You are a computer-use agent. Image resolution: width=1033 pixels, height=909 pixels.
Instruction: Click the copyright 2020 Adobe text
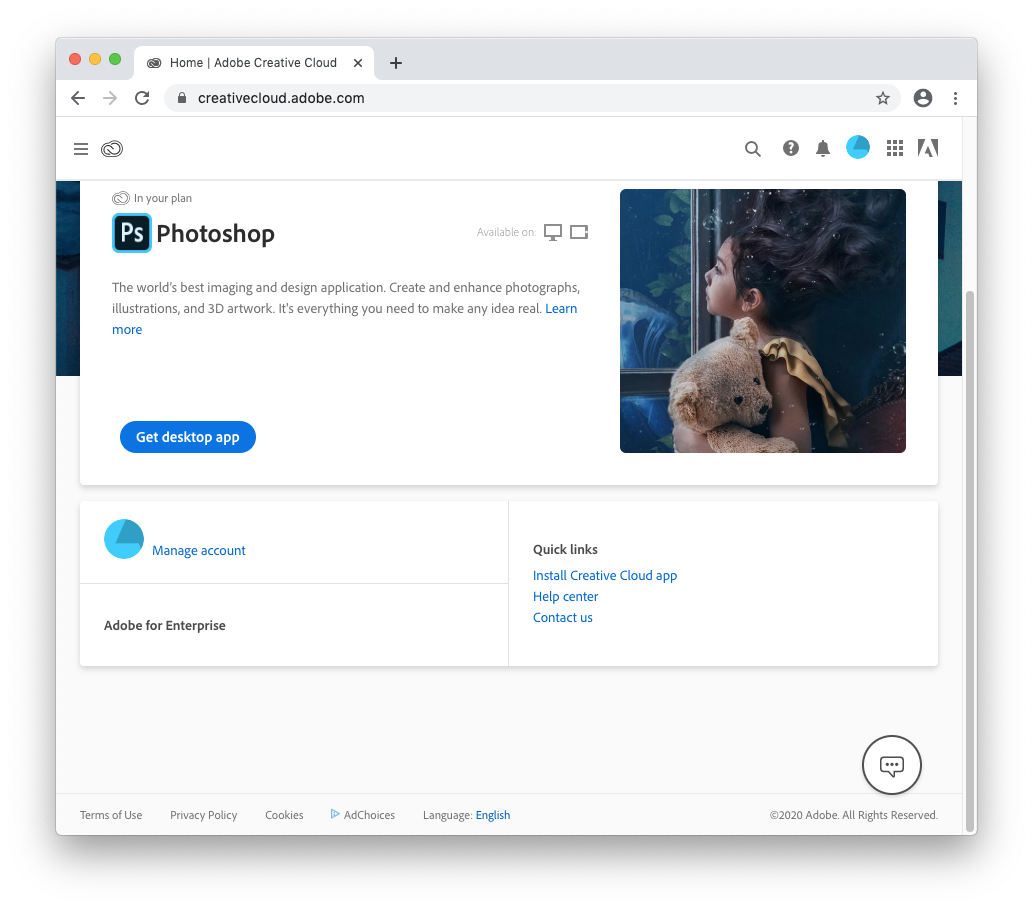click(x=854, y=815)
